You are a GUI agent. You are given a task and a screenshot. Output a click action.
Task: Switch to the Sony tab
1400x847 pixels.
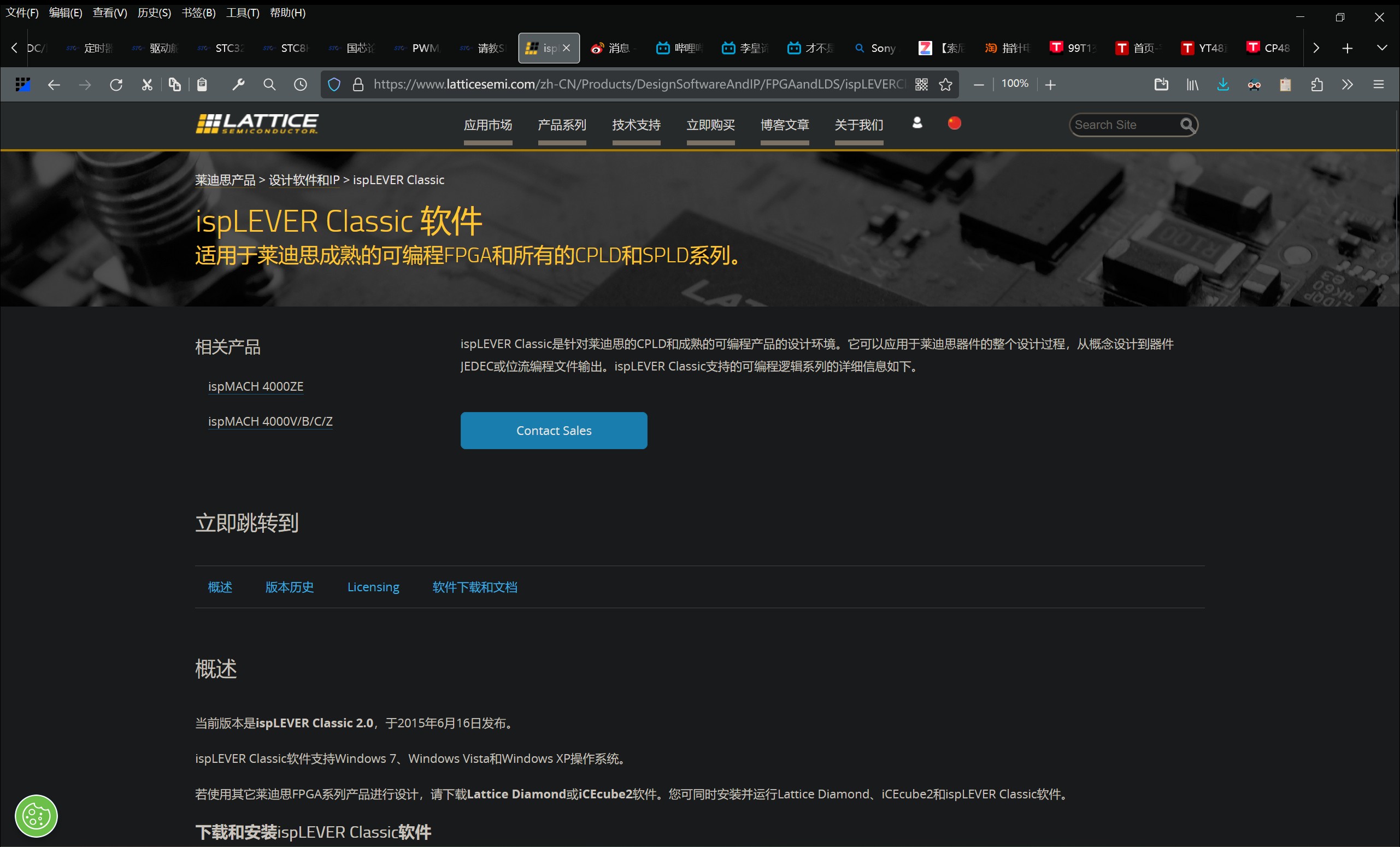(876, 48)
